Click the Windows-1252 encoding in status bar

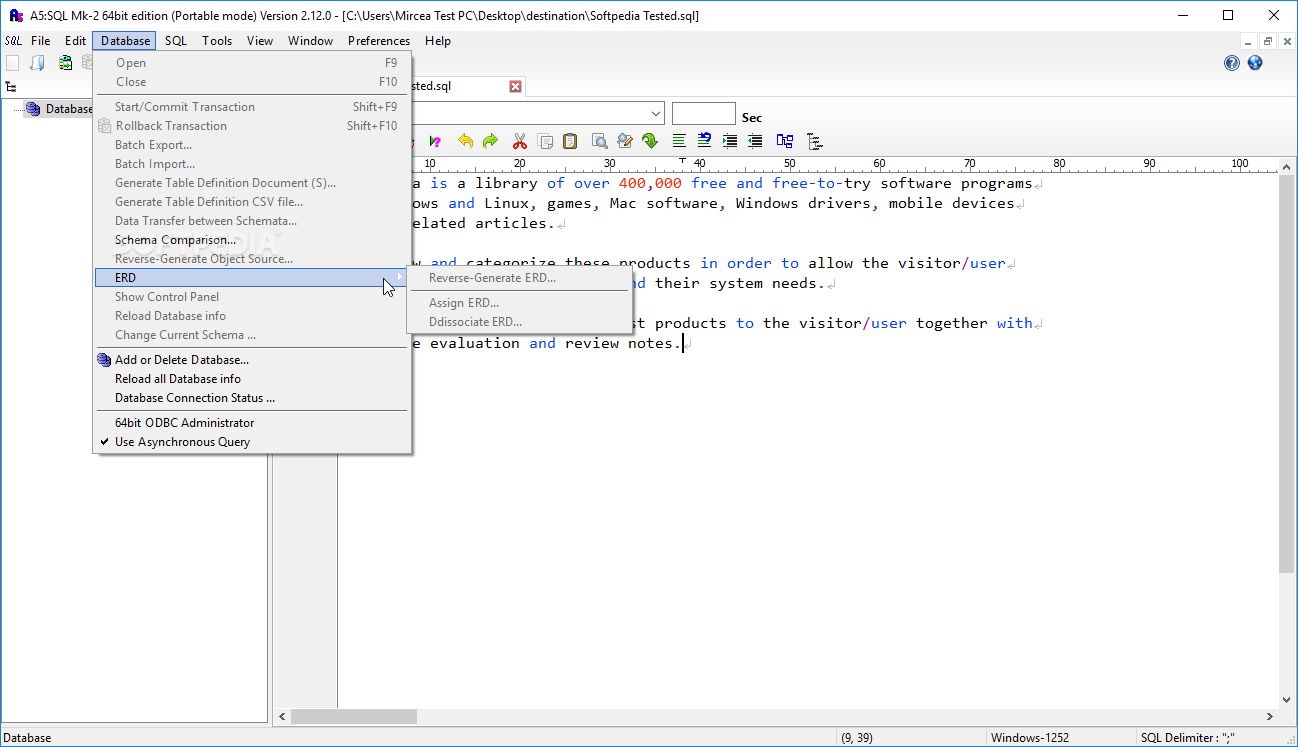pyautogui.click(x=1029, y=738)
